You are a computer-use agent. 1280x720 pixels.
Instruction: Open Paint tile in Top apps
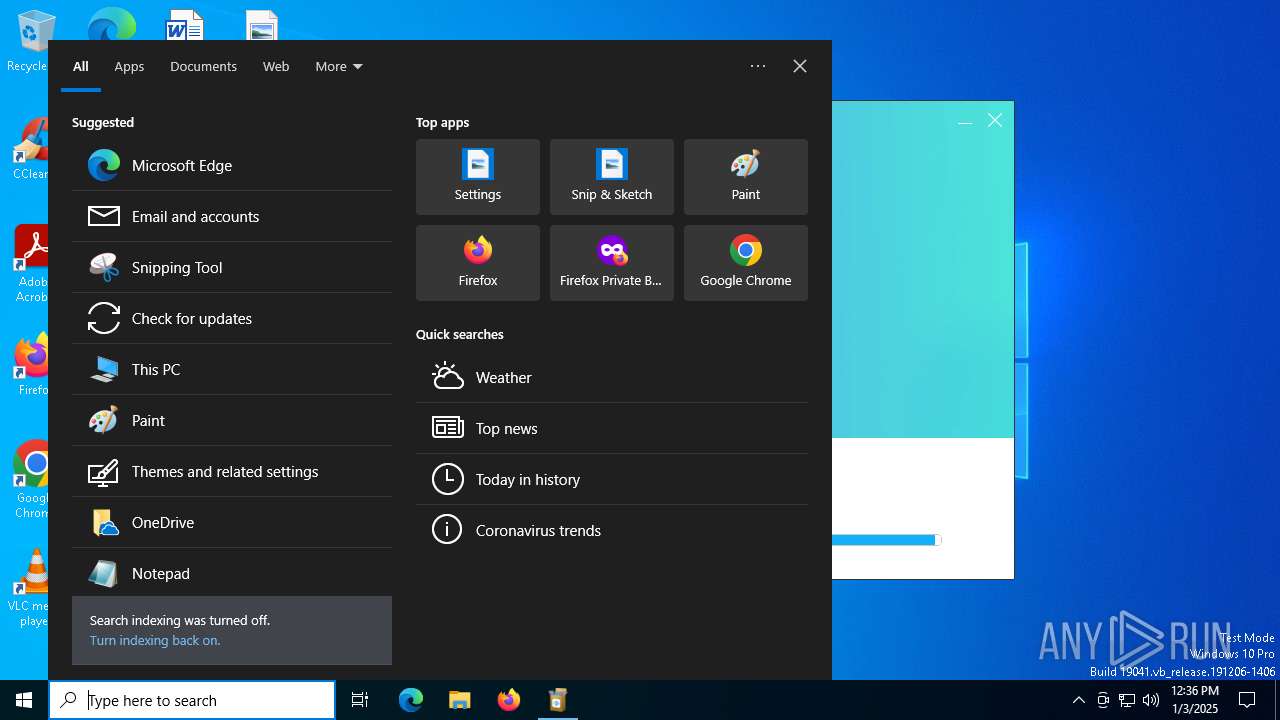click(x=746, y=177)
